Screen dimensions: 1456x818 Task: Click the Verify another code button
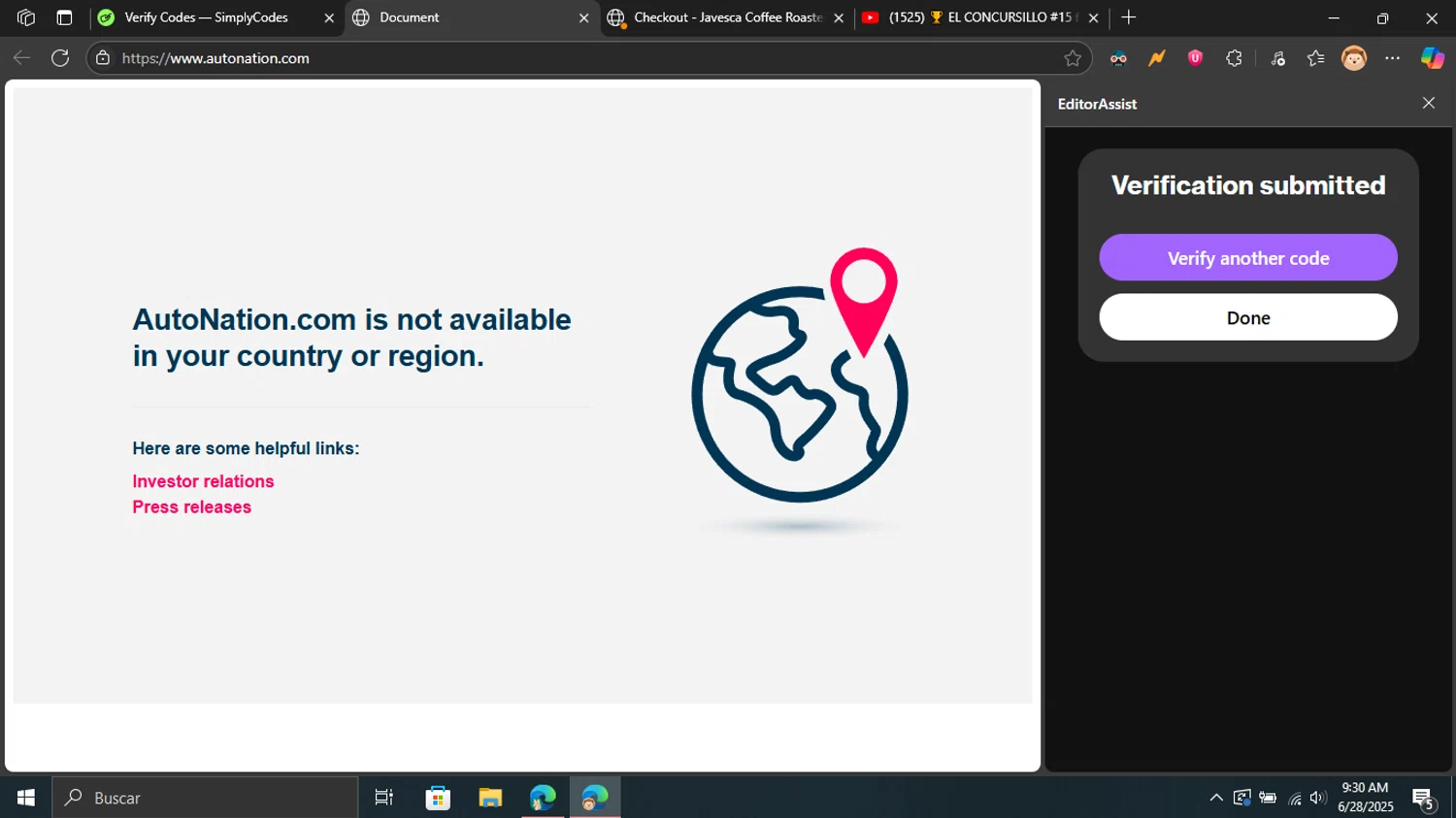(1248, 257)
